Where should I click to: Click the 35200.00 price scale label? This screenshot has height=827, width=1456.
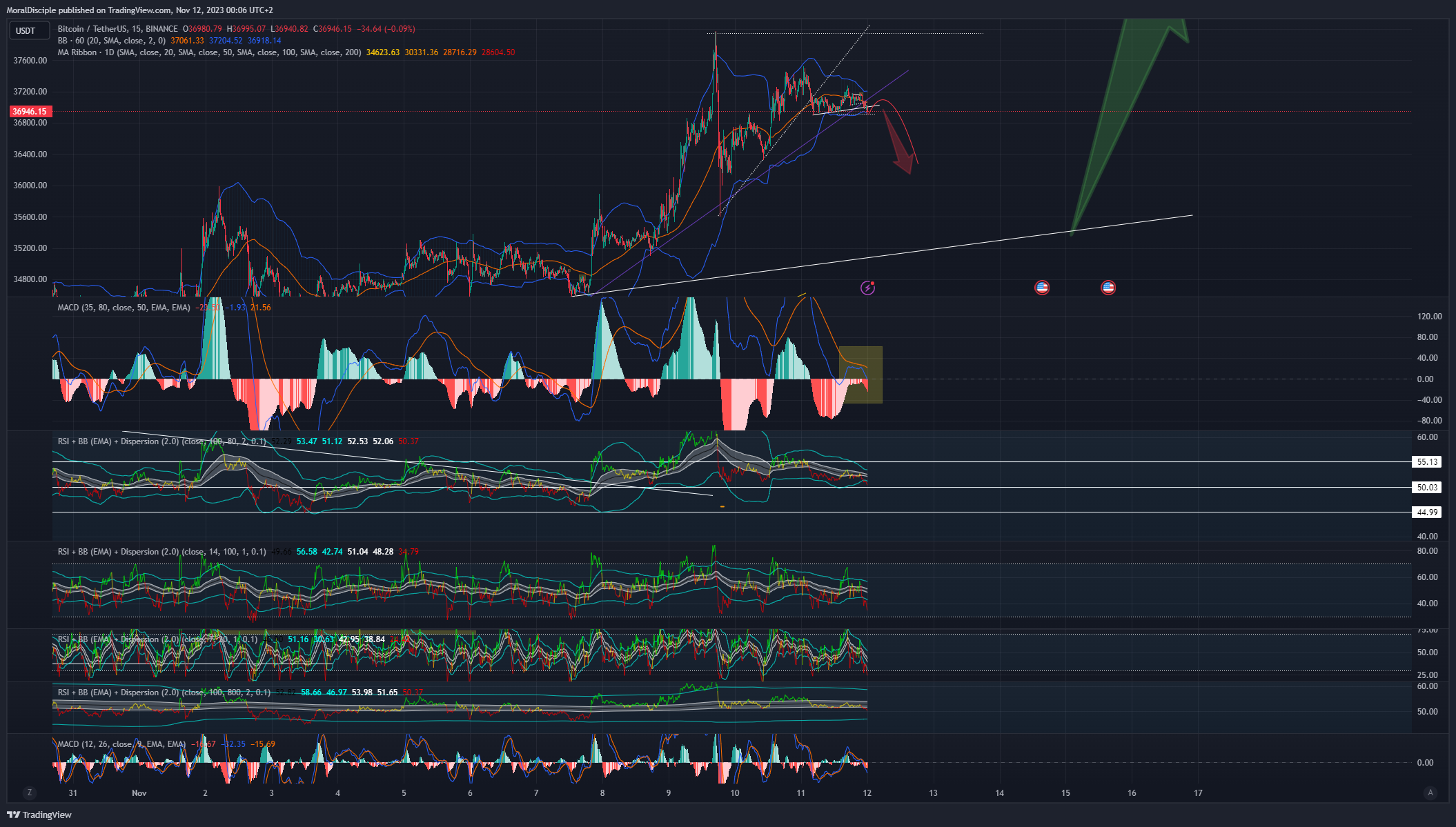pyautogui.click(x=30, y=248)
